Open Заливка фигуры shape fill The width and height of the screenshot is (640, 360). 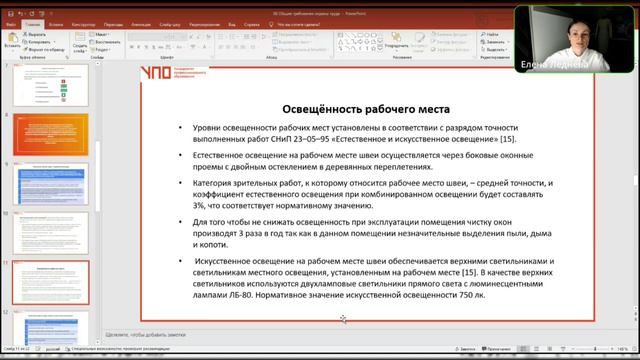tap(449, 34)
